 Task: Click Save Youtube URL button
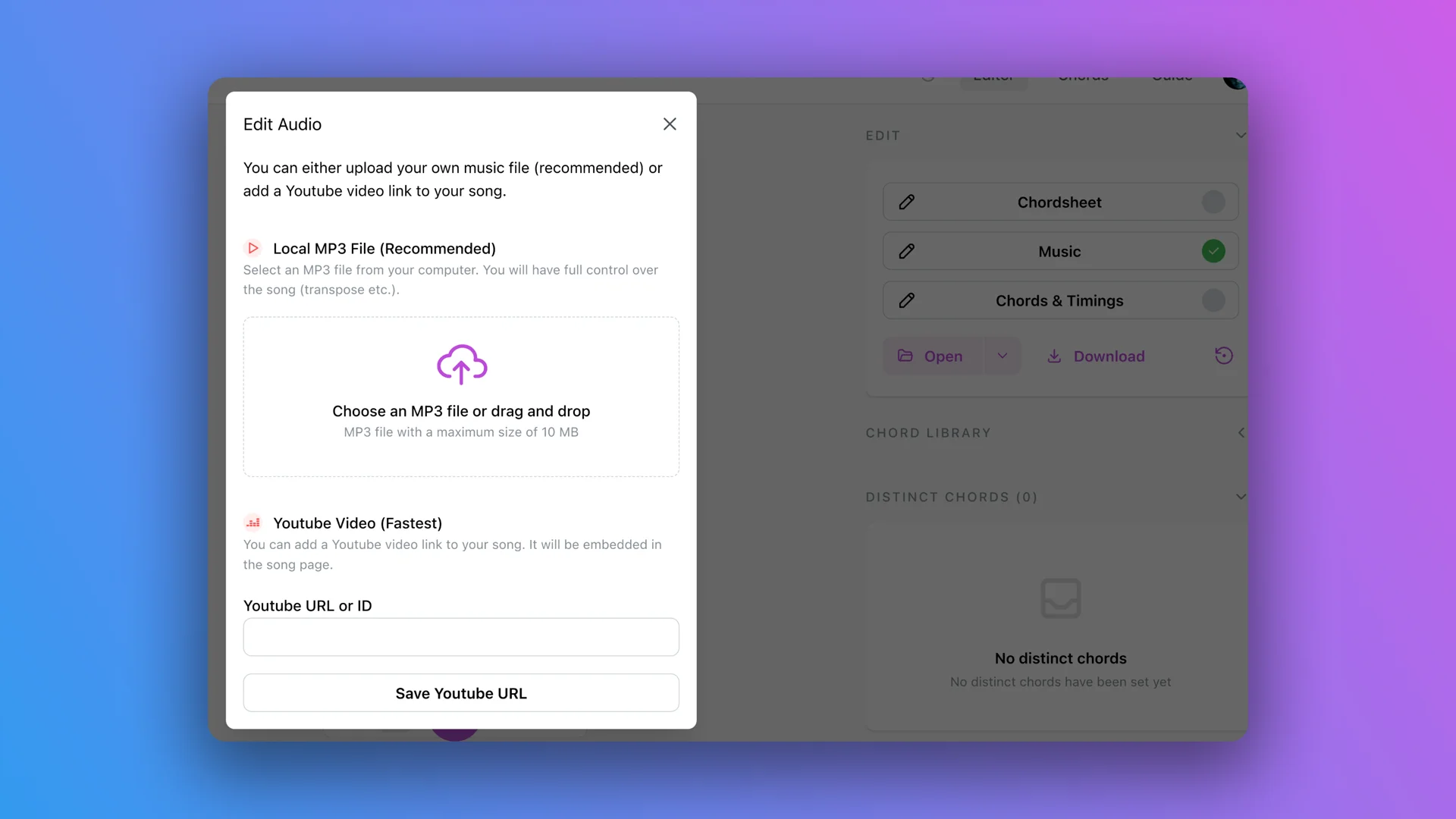(461, 693)
